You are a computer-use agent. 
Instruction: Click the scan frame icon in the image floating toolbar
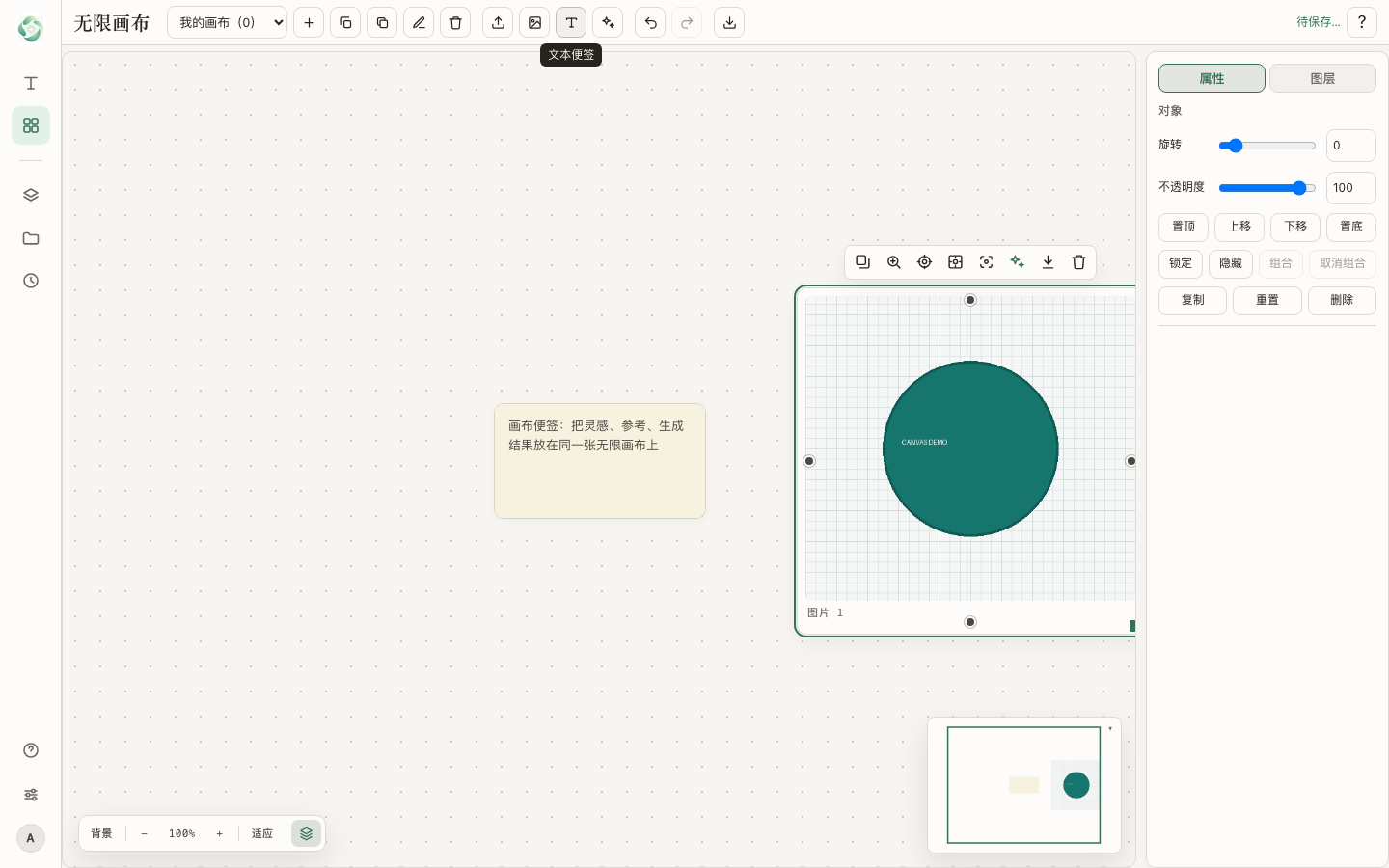point(987,262)
